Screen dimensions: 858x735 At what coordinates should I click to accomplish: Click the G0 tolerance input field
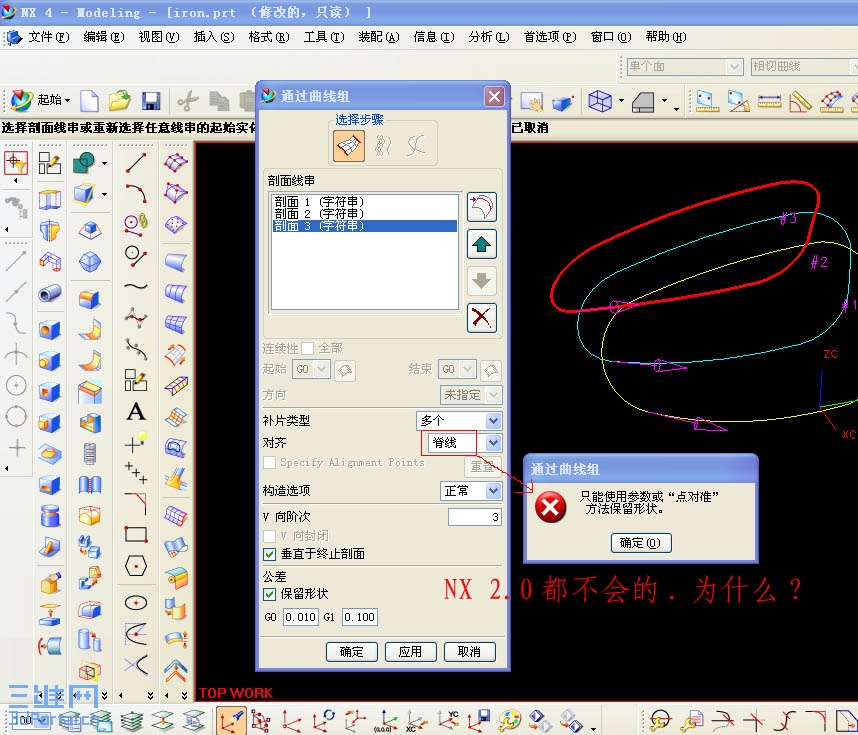coord(300,617)
